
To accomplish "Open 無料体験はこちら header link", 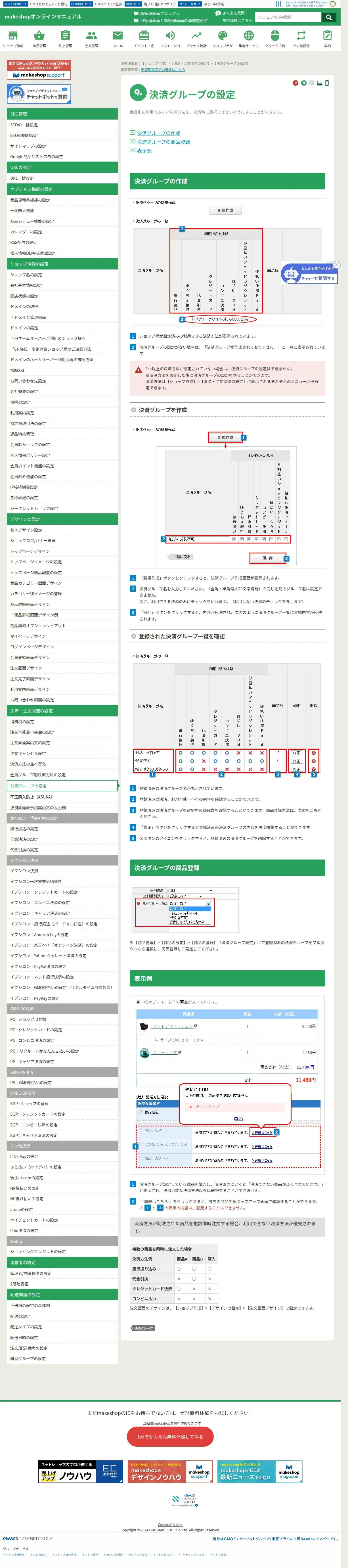I will (x=237, y=21).
